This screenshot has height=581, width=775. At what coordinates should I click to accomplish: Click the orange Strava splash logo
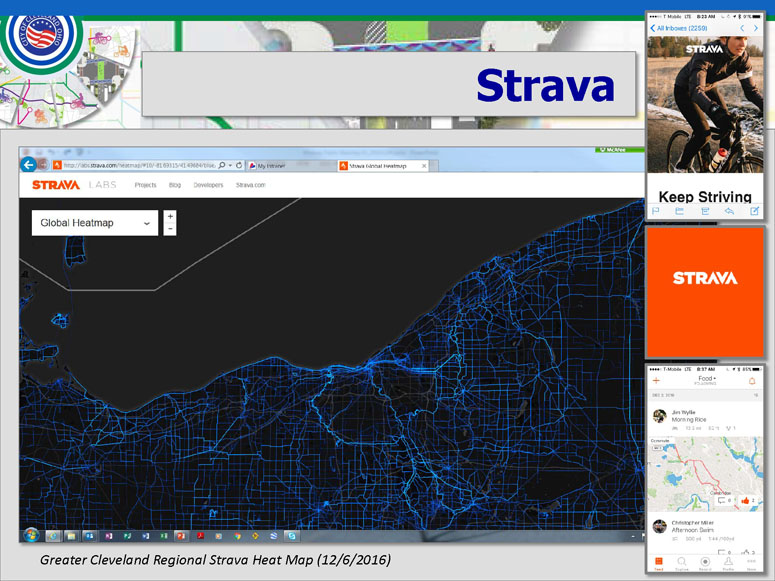click(705, 278)
